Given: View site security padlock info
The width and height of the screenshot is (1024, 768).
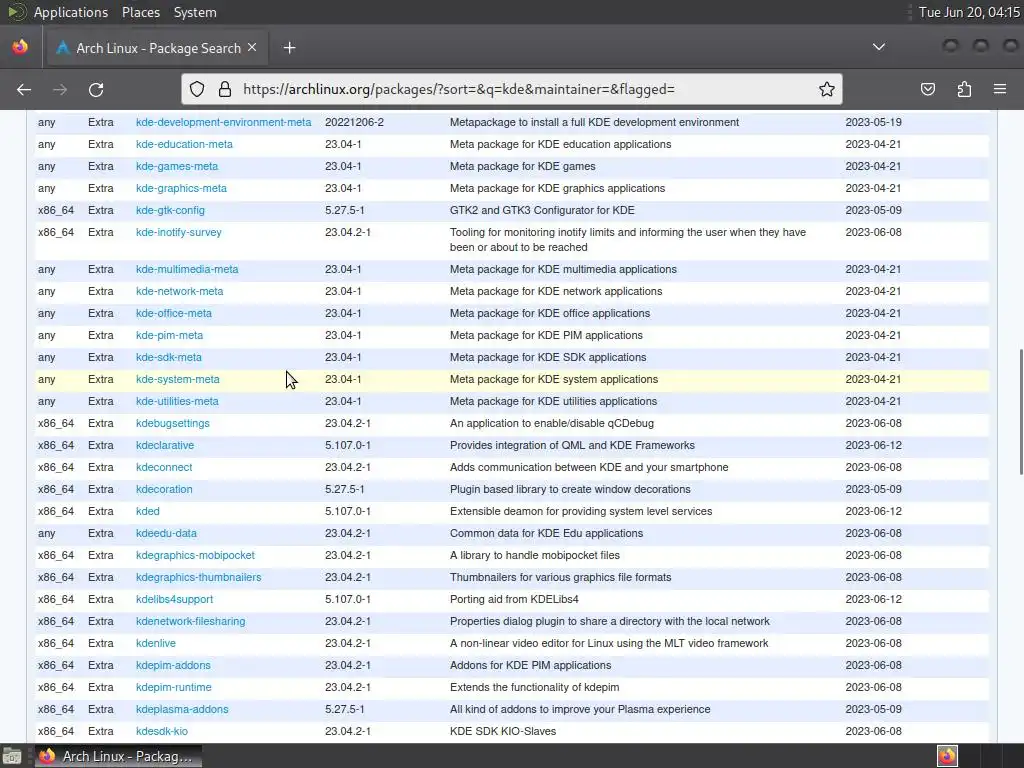Looking at the screenshot, I should point(225,89).
